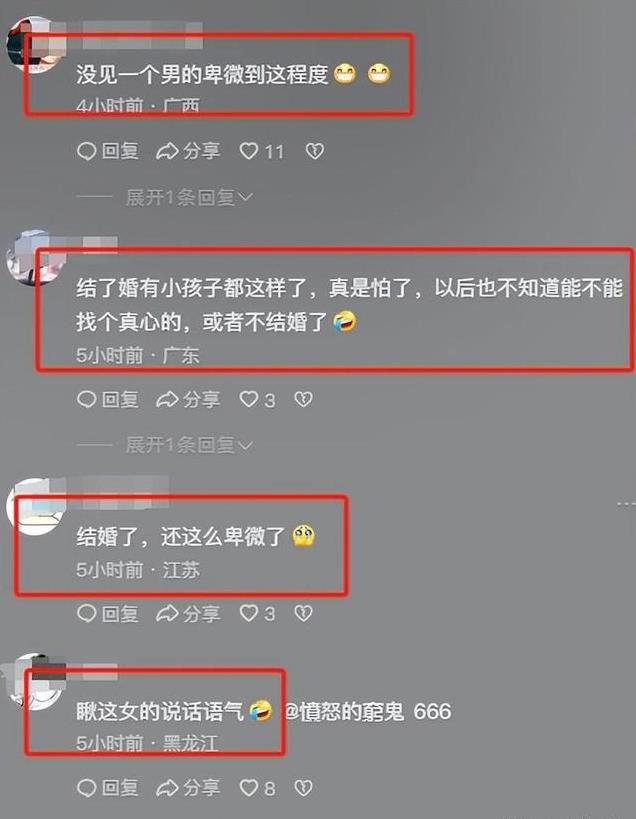Share the Guangxi comment about 卑微到这程度
Screen dimensions: 636x819
(x=188, y=151)
